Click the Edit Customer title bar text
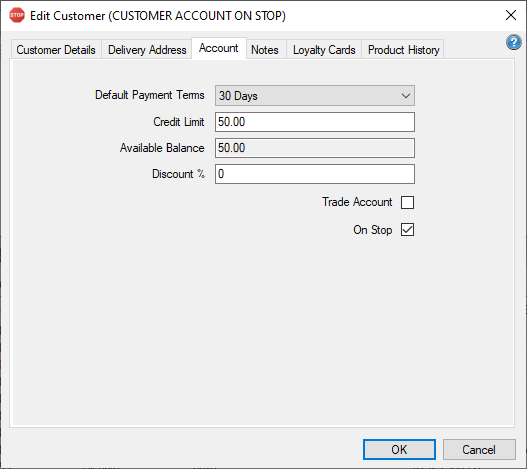Screen dimensions: 527x469 pyautogui.click(x=158, y=16)
